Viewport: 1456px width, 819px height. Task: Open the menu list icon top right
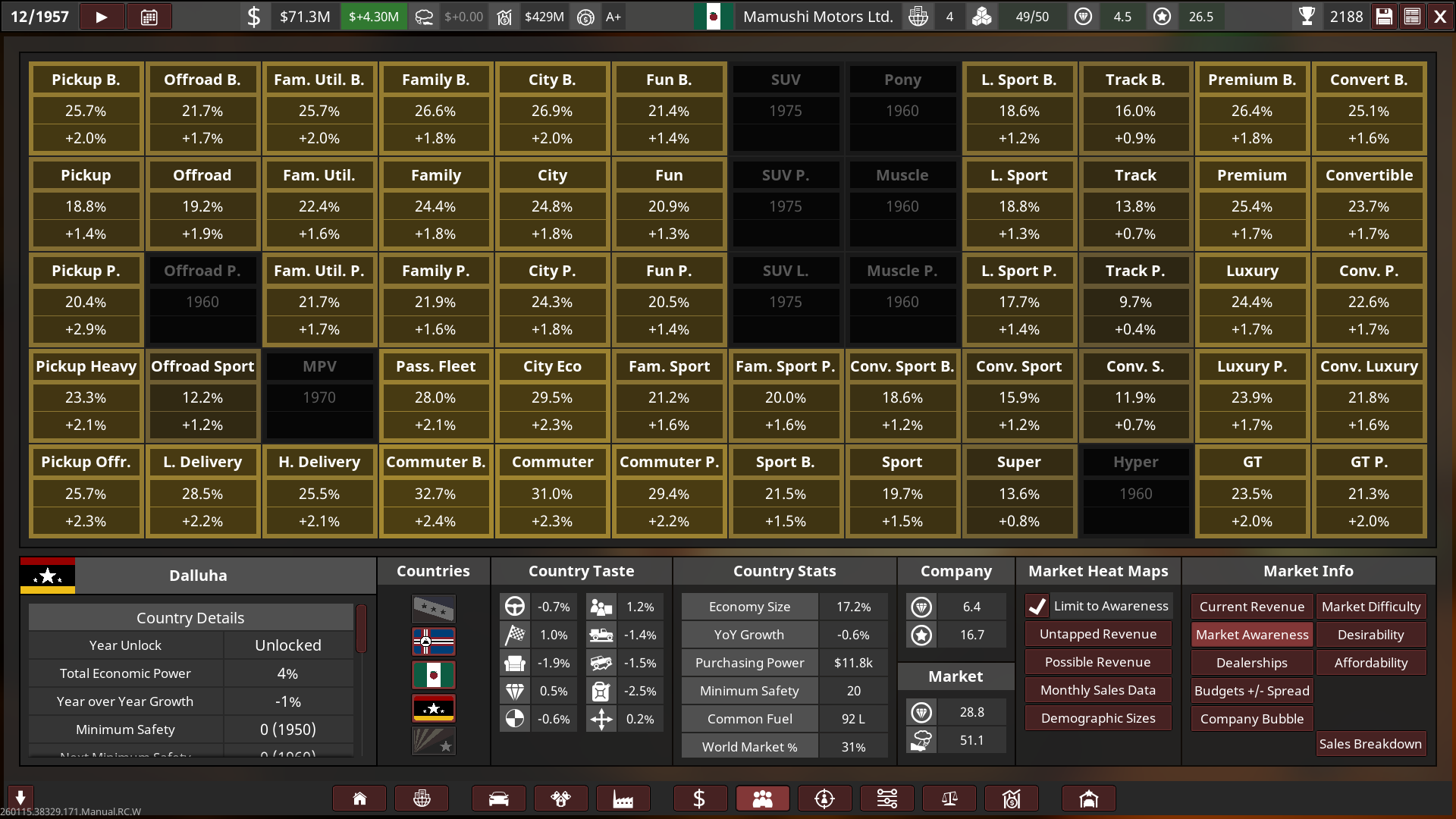[x=1412, y=17]
